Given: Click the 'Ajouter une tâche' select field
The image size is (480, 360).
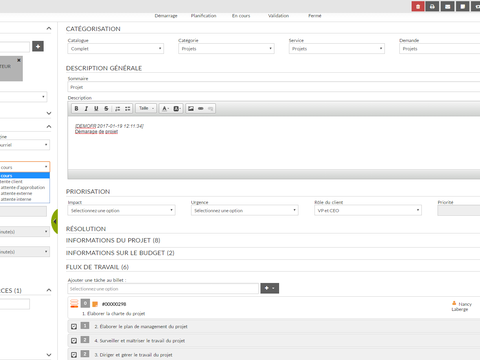Looking at the screenshot, I should [x=163, y=289].
